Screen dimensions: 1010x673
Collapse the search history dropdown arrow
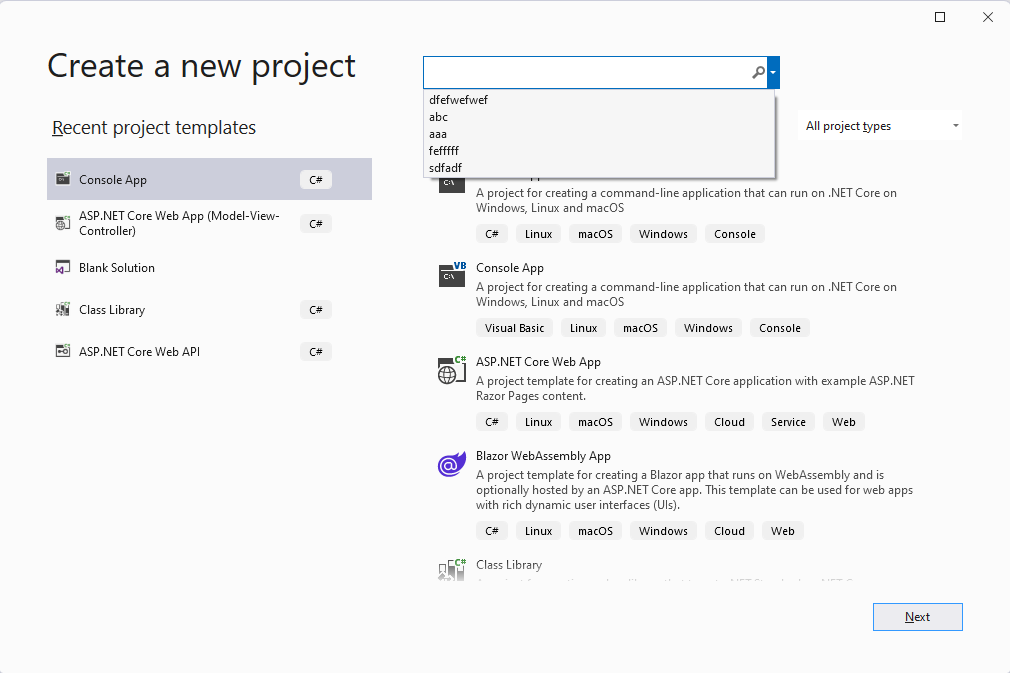coord(773,72)
